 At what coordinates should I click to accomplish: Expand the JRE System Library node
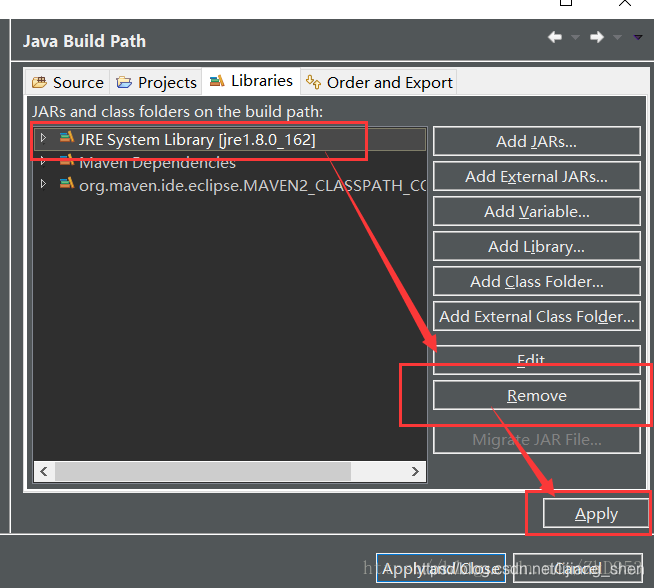43,138
